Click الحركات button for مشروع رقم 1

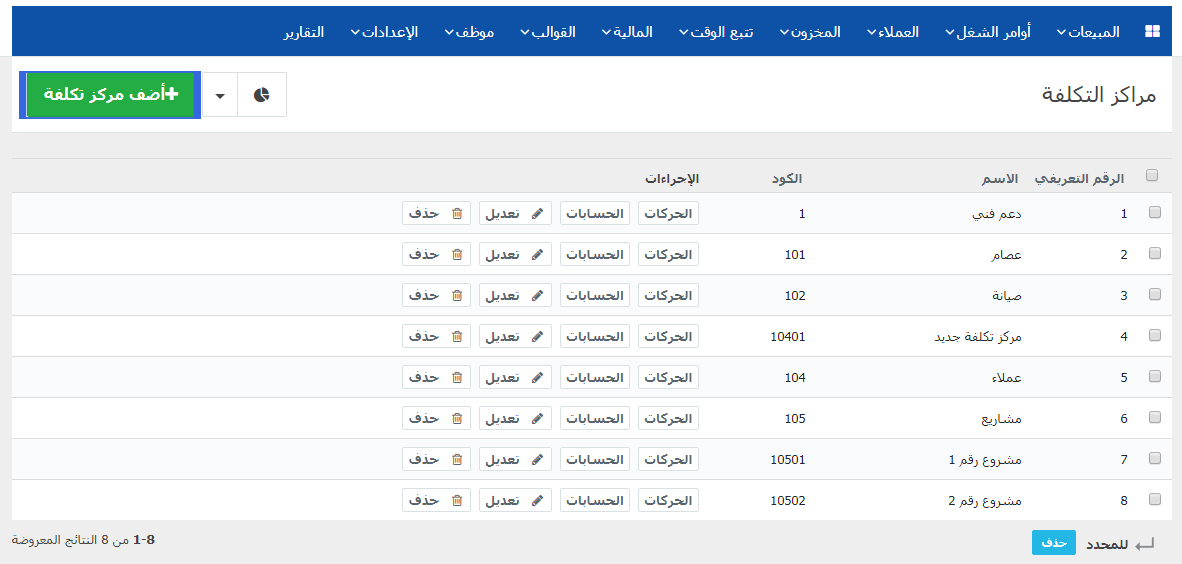pyautogui.click(x=669, y=458)
